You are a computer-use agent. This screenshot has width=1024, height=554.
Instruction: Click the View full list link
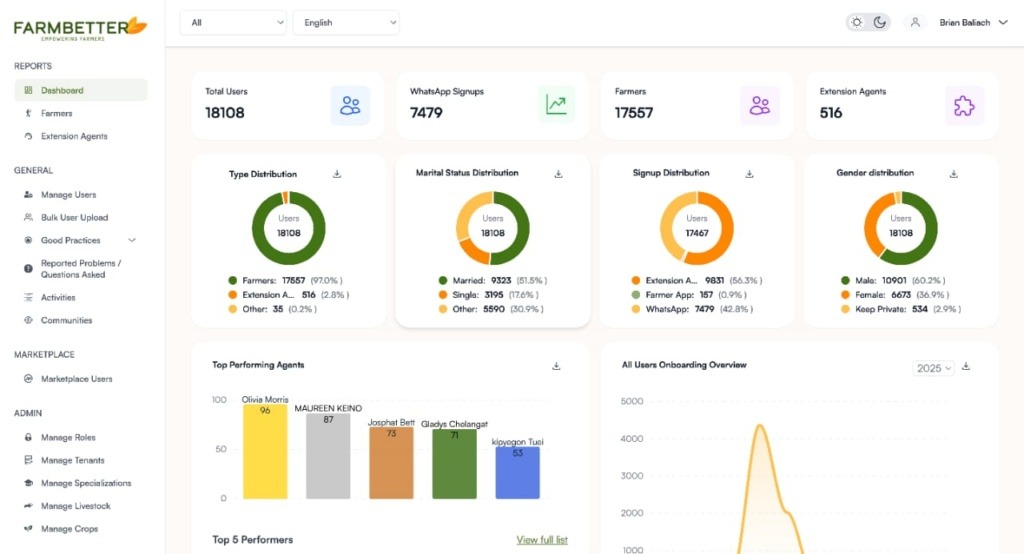pos(542,540)
